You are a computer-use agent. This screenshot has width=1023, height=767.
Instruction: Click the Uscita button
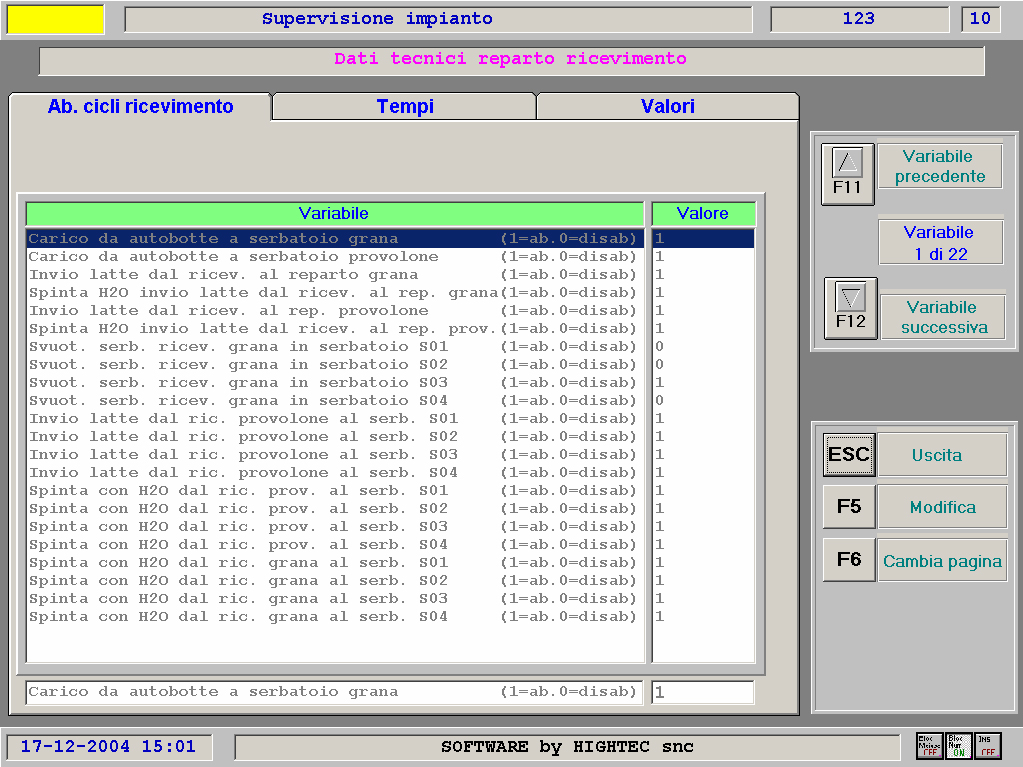click(942, 455)
